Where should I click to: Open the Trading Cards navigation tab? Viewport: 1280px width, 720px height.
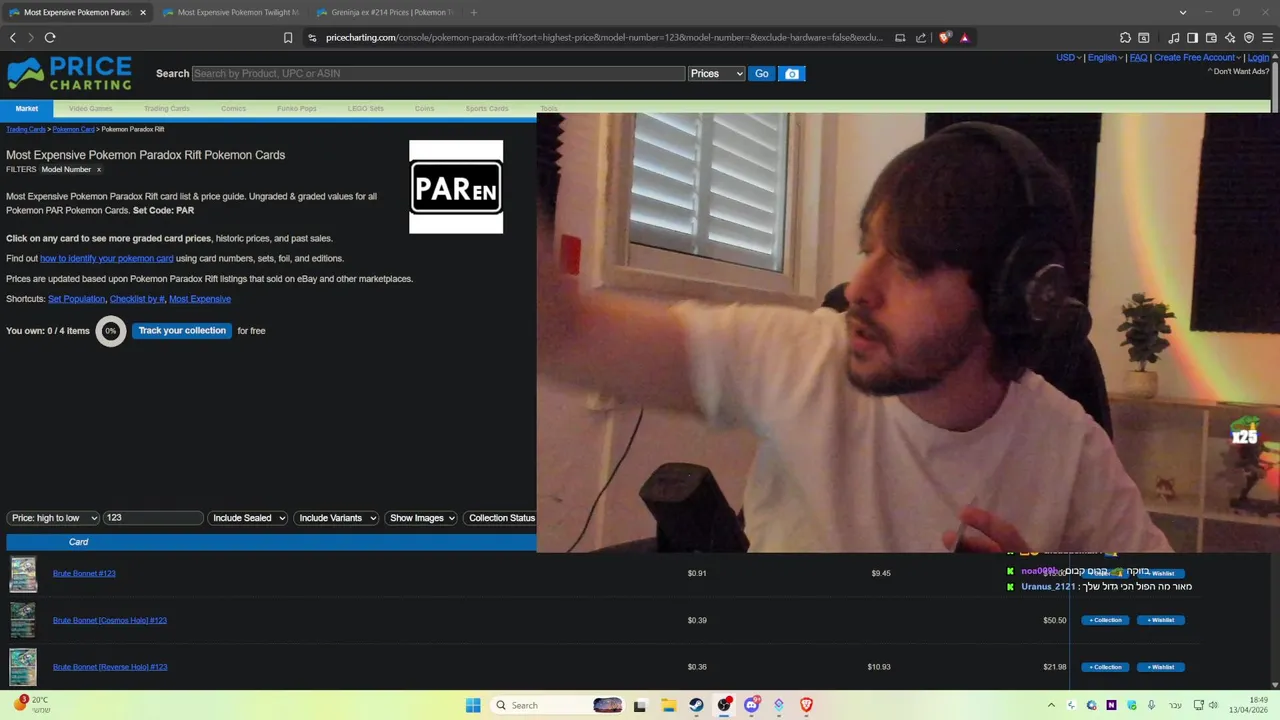pos(166,108)
